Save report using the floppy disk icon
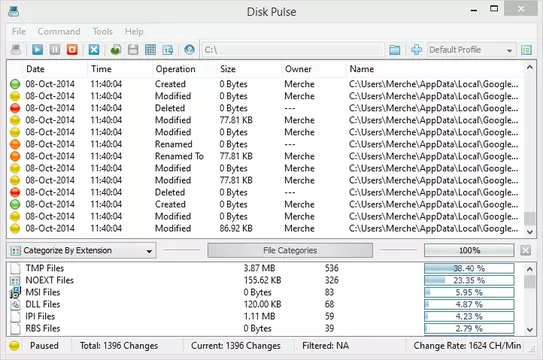543x360 pixels. coord(133,50)
